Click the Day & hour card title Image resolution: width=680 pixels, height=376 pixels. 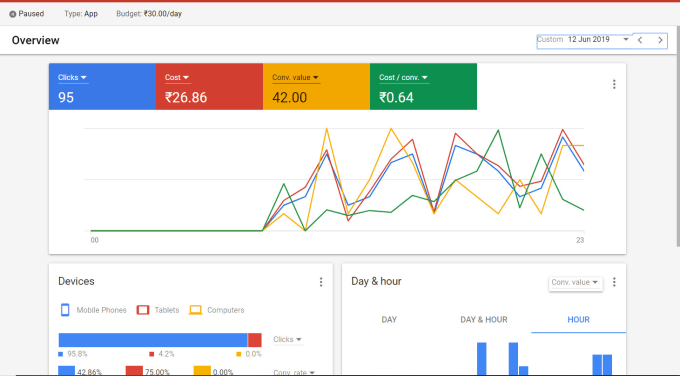(x=376, y=281)
